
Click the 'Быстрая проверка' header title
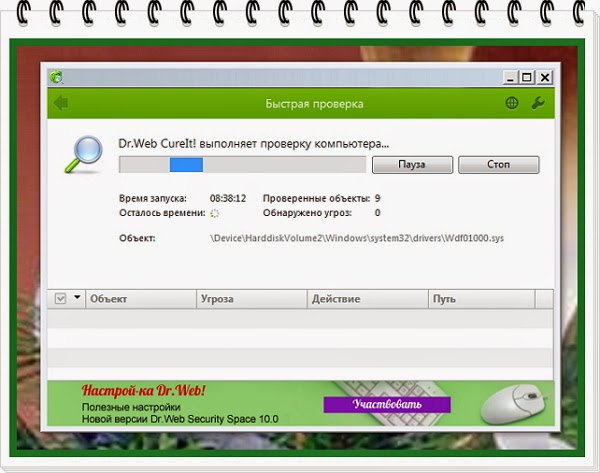click(315, 104)
